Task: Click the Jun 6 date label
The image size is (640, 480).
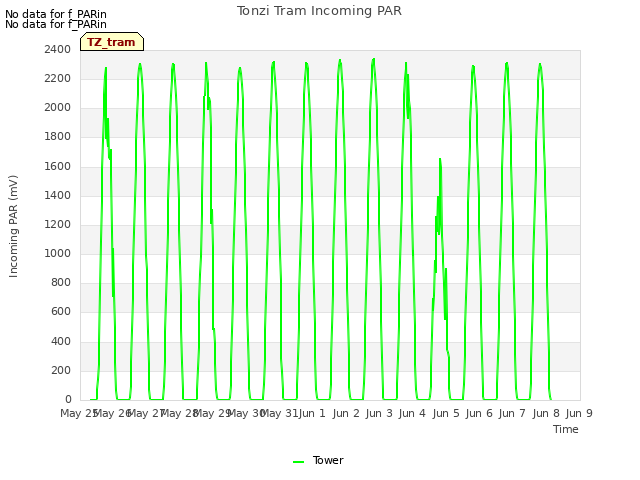Action: pyautogui.click(x=479, y=413)
